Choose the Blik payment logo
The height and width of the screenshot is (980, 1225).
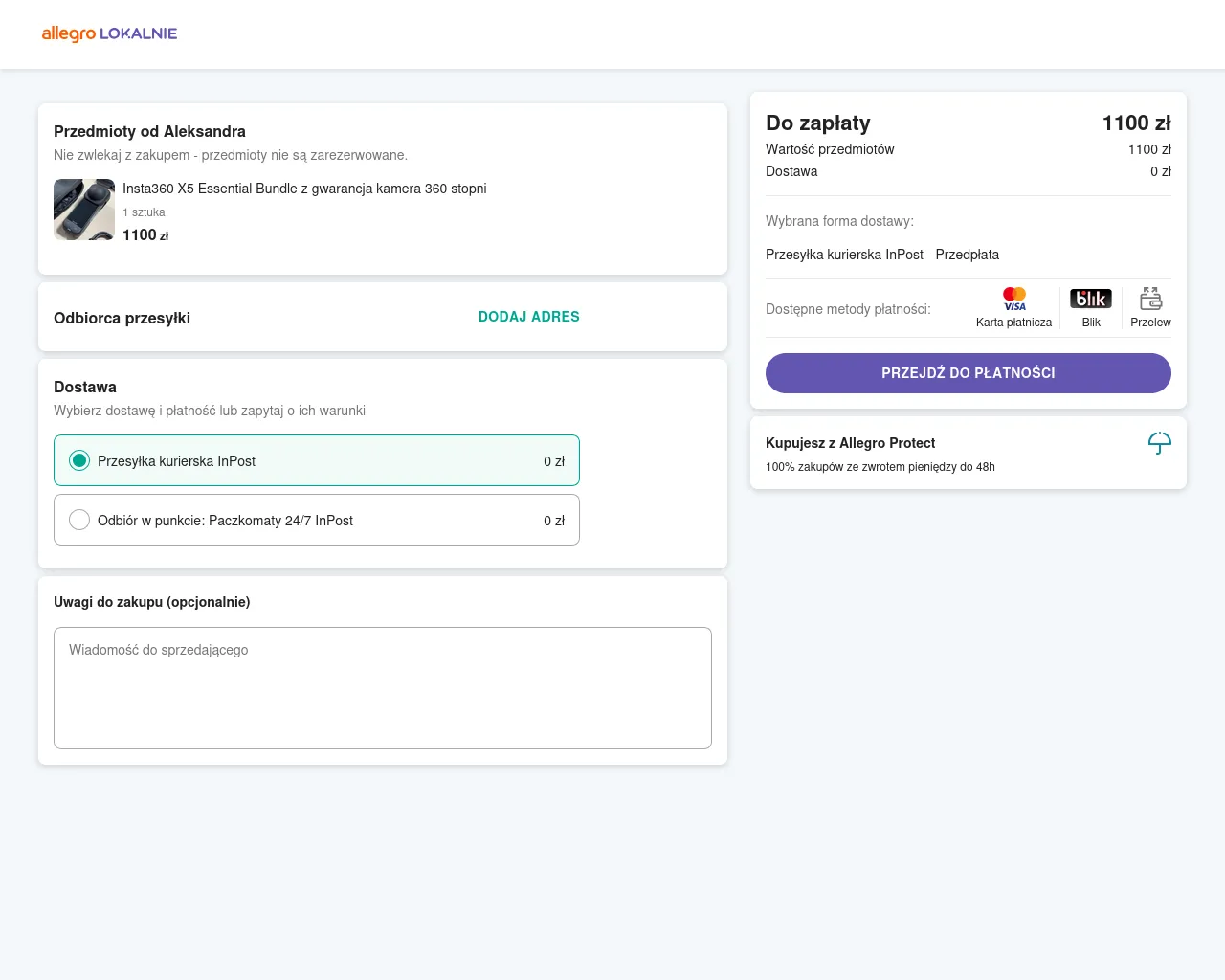1091,299
